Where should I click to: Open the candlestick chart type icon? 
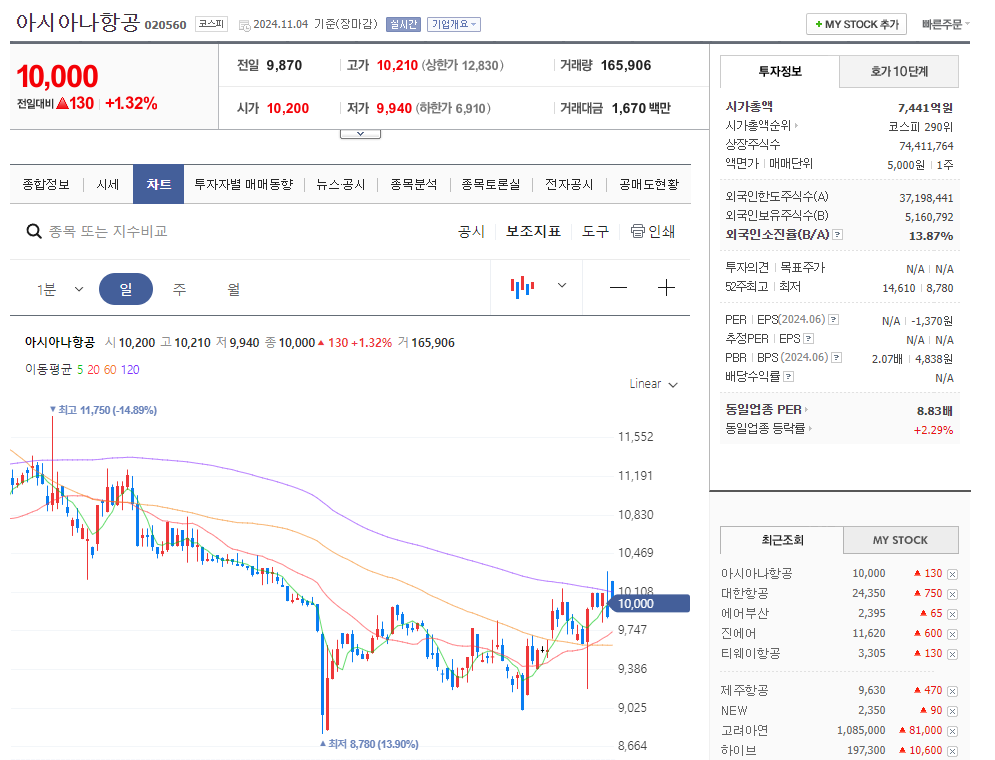point(522,287)
